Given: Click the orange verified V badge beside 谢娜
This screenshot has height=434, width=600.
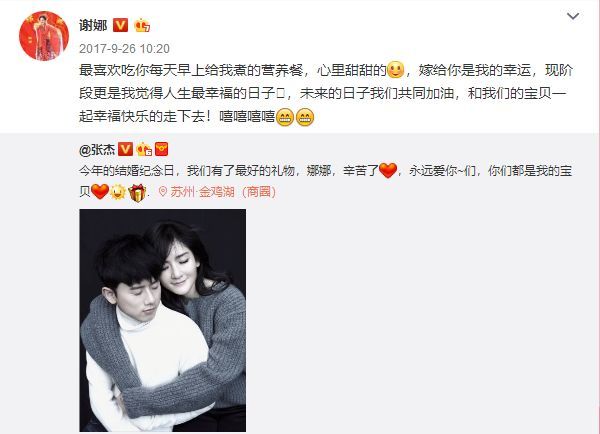Looking at the screenshot, I should tap(121, 25).
